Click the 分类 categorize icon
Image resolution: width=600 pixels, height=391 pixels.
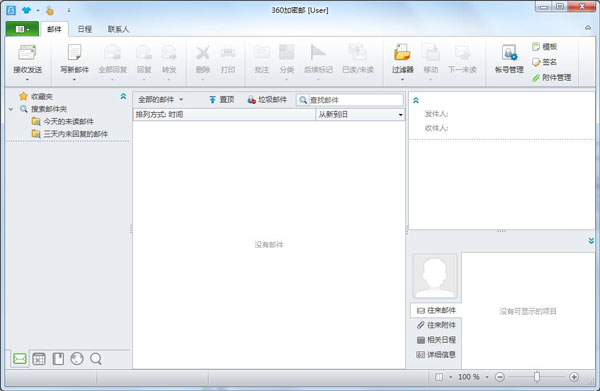pyautogui.click(x=287, y=52)
